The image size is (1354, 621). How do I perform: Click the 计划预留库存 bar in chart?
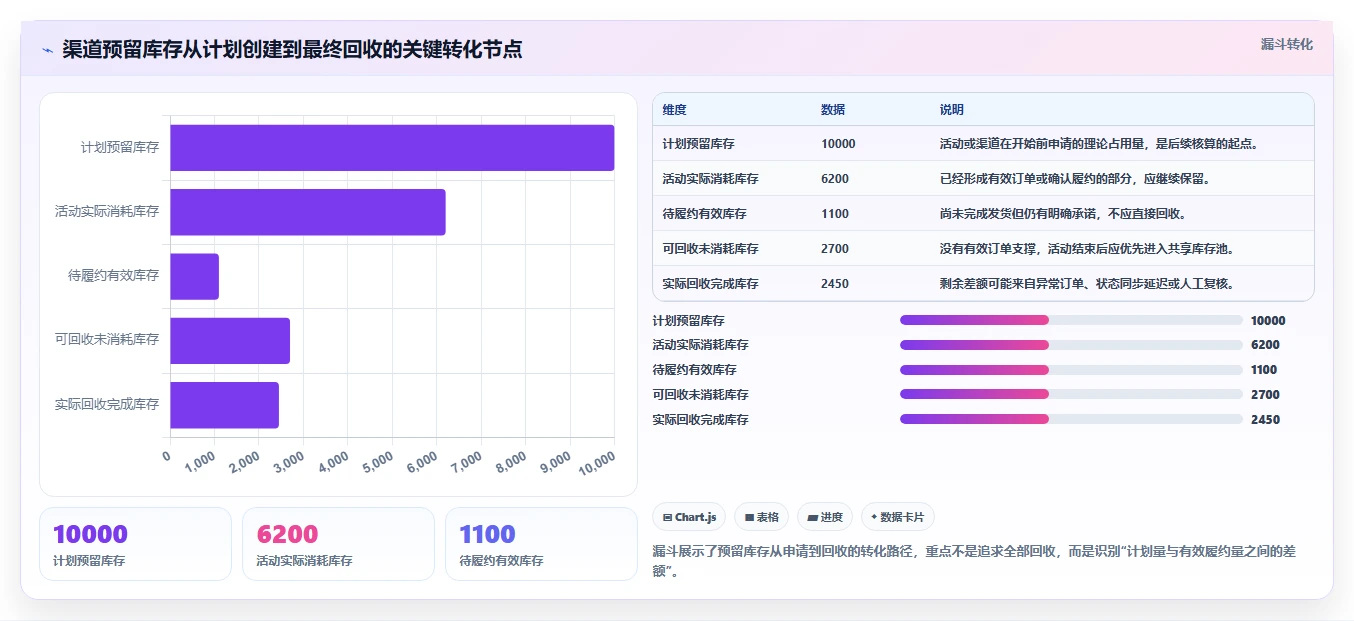pyautogui.click(x=392, y=148)
